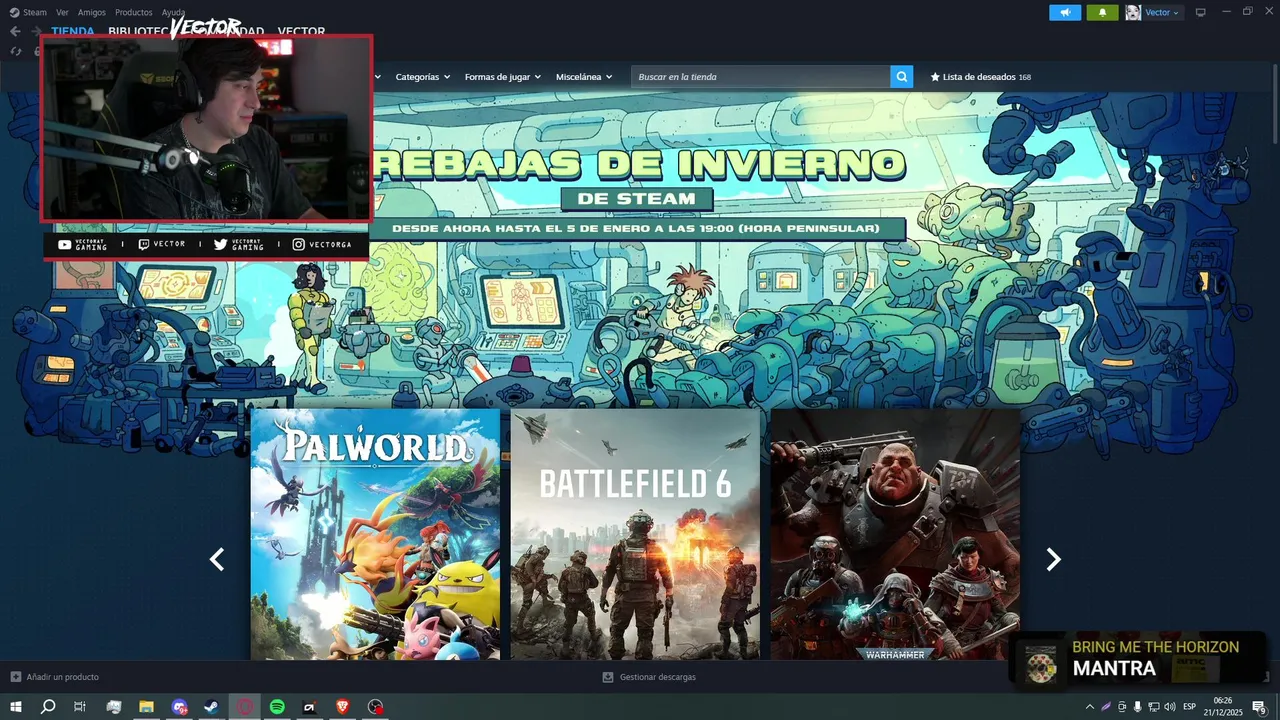The width and height of the screenshot is (1280, 720).
Task: Enter Big Picture mode via monitor icon
Action: 1201,12
